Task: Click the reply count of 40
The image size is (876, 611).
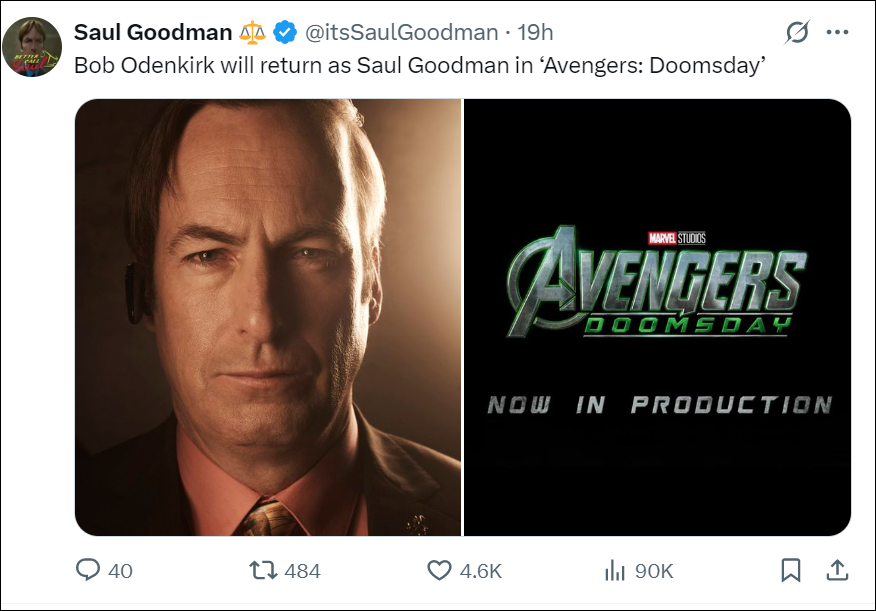Action: point(121,571)
